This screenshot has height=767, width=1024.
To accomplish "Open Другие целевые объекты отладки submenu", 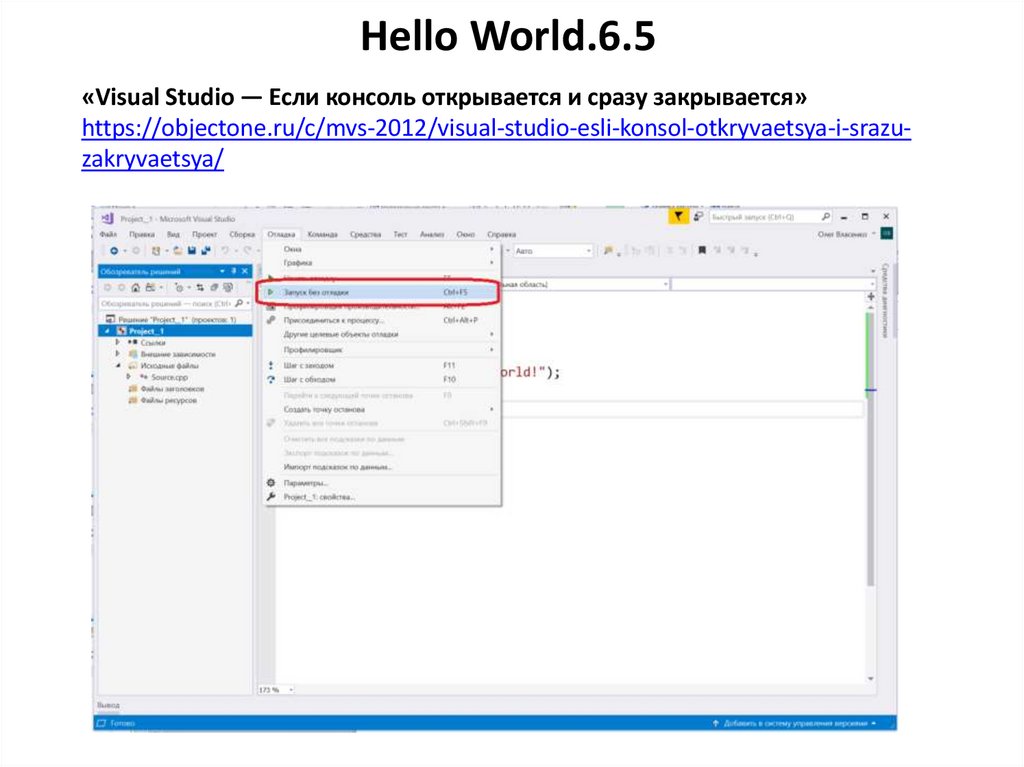I will 380,334.
